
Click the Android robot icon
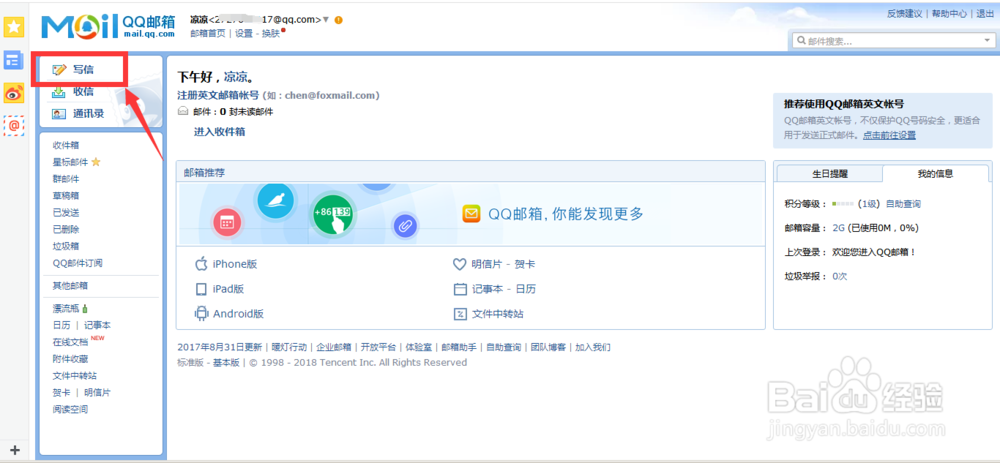click(202, 313)
